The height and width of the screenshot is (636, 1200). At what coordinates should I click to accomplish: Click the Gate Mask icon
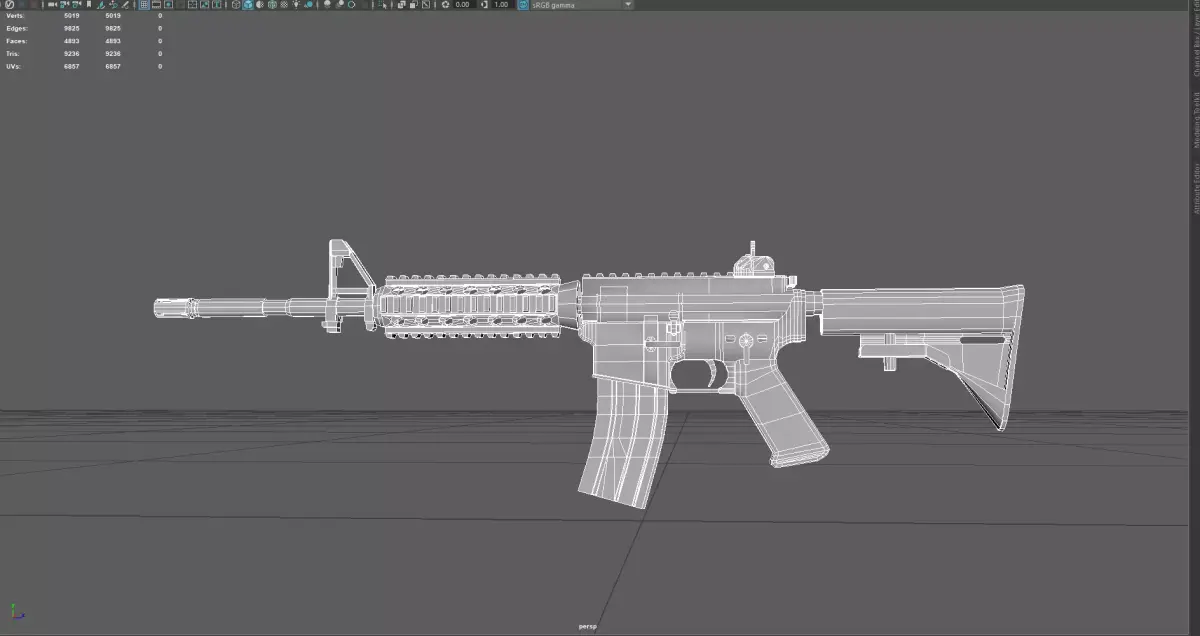(x=180, y=5)
